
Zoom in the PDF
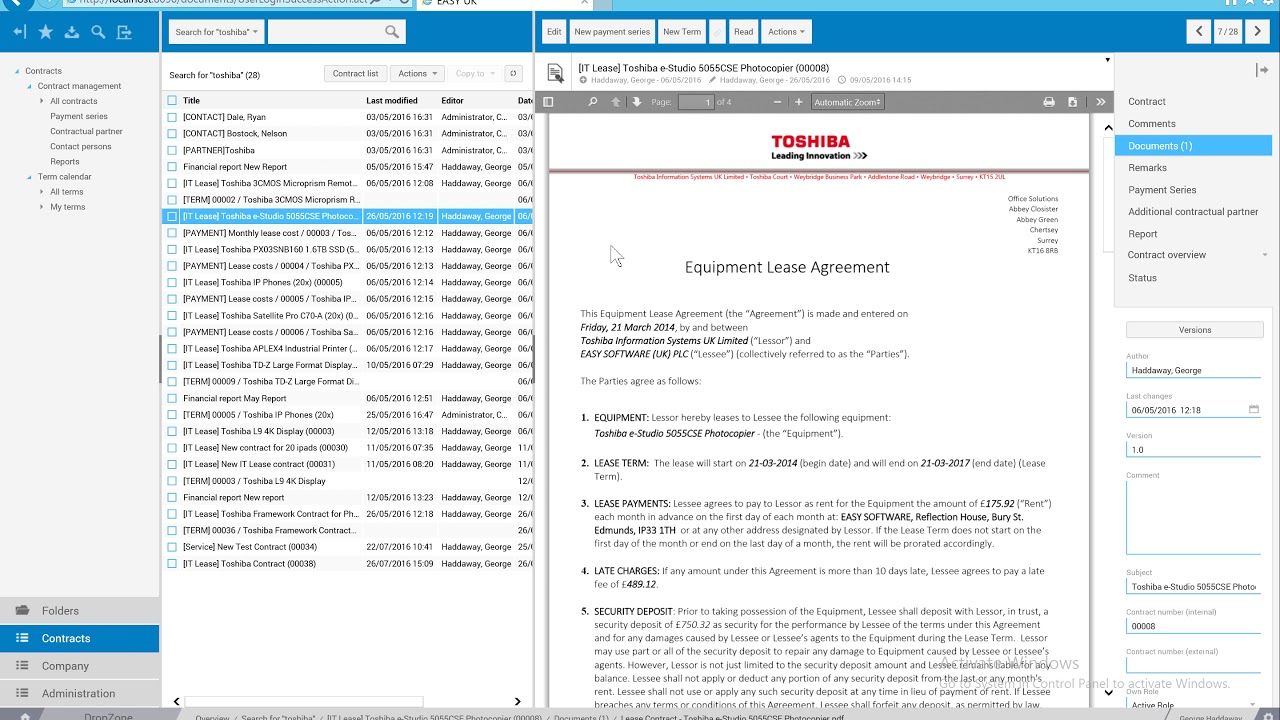point(798,102)
